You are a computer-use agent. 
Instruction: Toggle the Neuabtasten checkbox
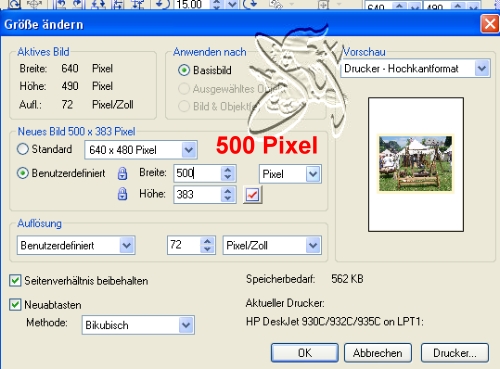tap(15, 305)
